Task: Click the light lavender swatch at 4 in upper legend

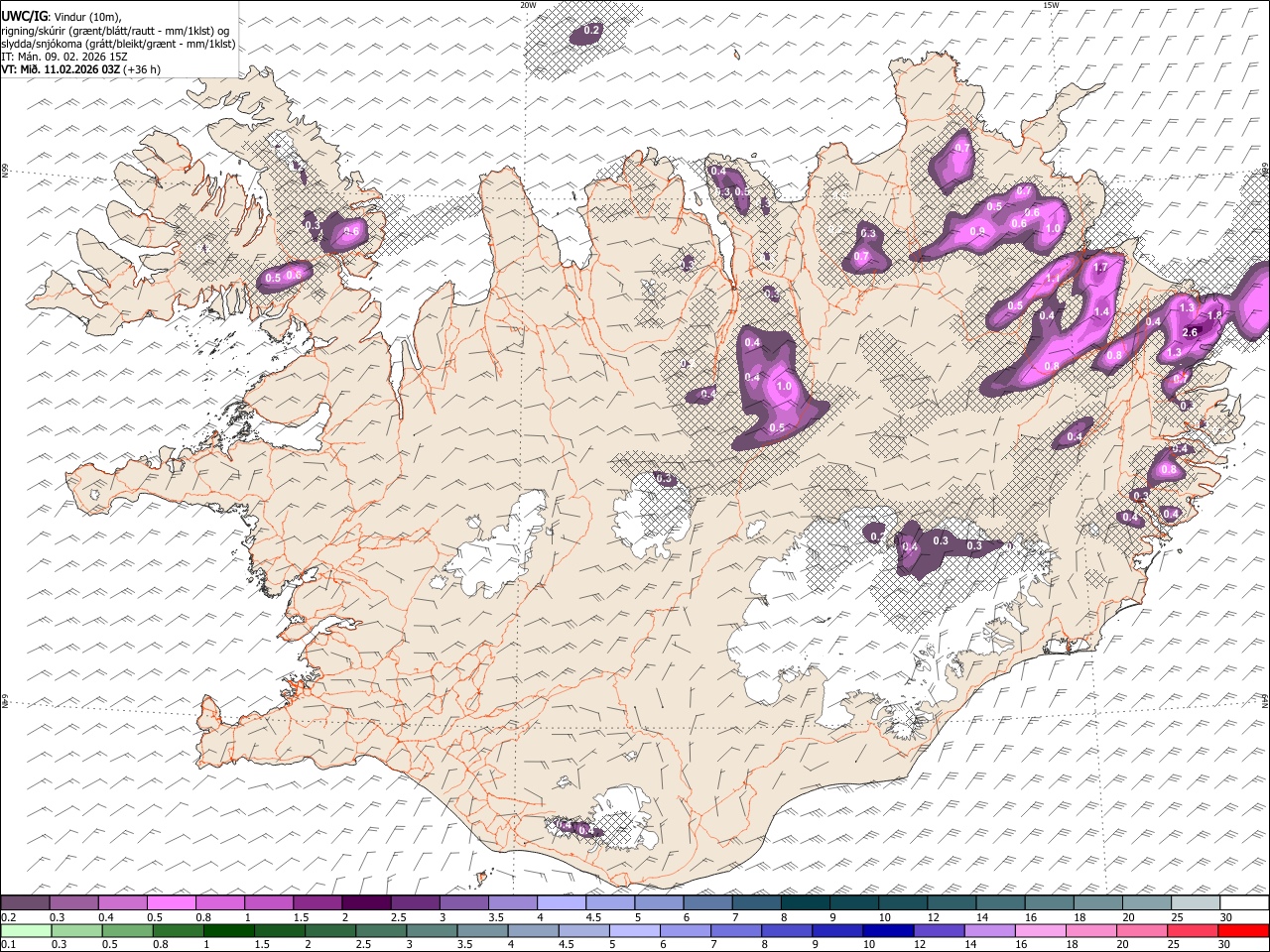Action: 562,902
